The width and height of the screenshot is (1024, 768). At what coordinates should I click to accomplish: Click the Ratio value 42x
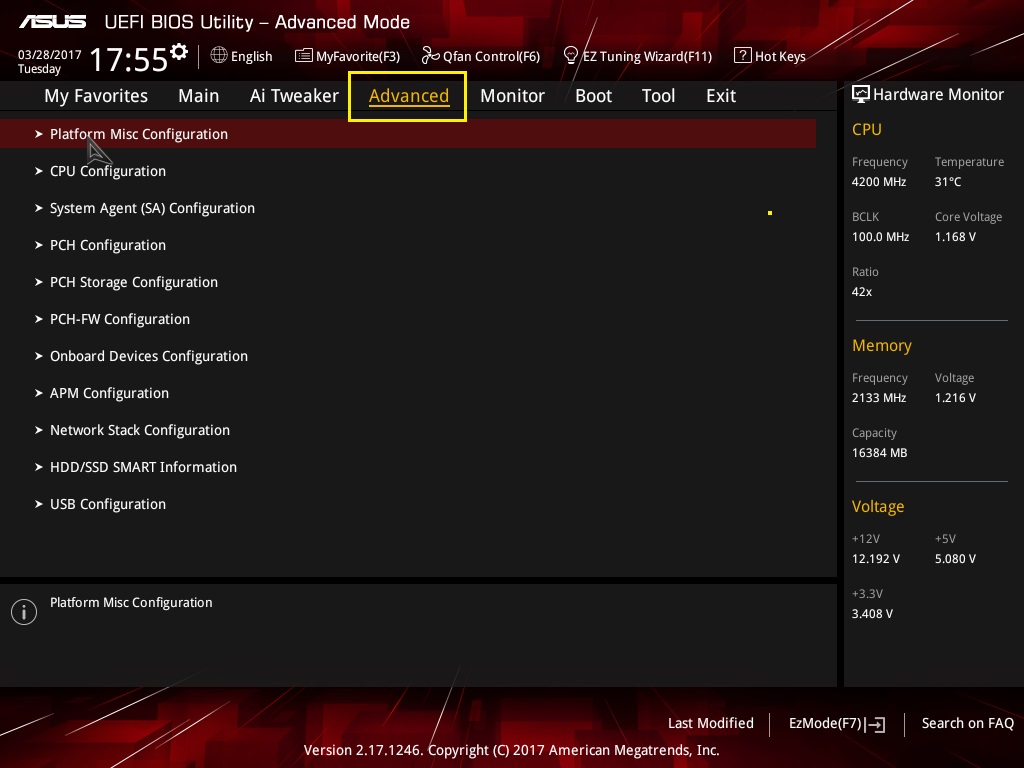[862, 292]
